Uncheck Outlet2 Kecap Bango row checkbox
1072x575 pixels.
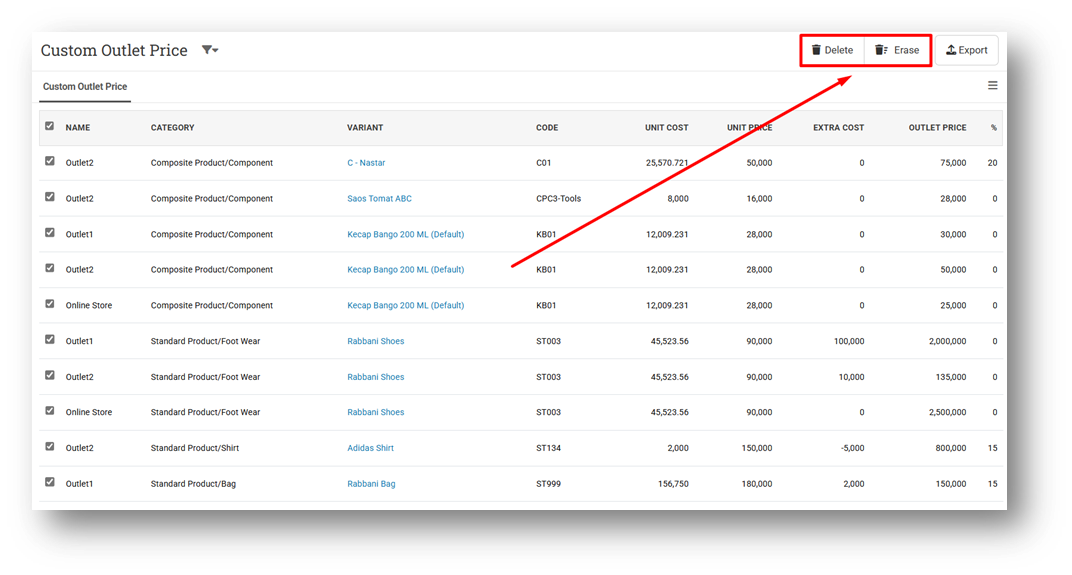point(49,268)
